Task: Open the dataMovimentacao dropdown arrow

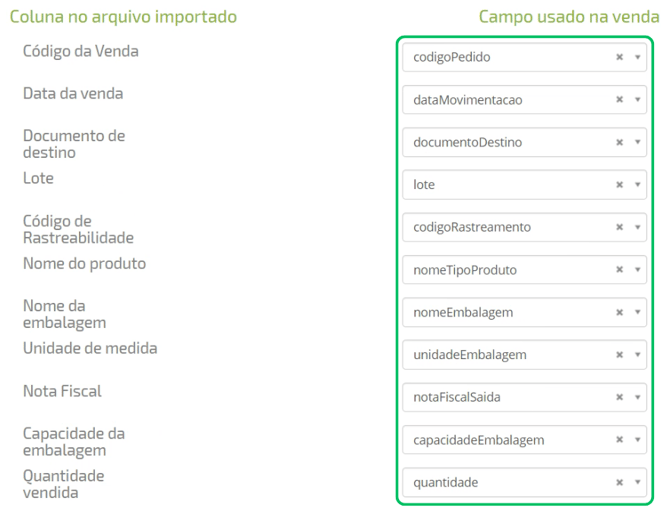Action: tap(637, 100)
